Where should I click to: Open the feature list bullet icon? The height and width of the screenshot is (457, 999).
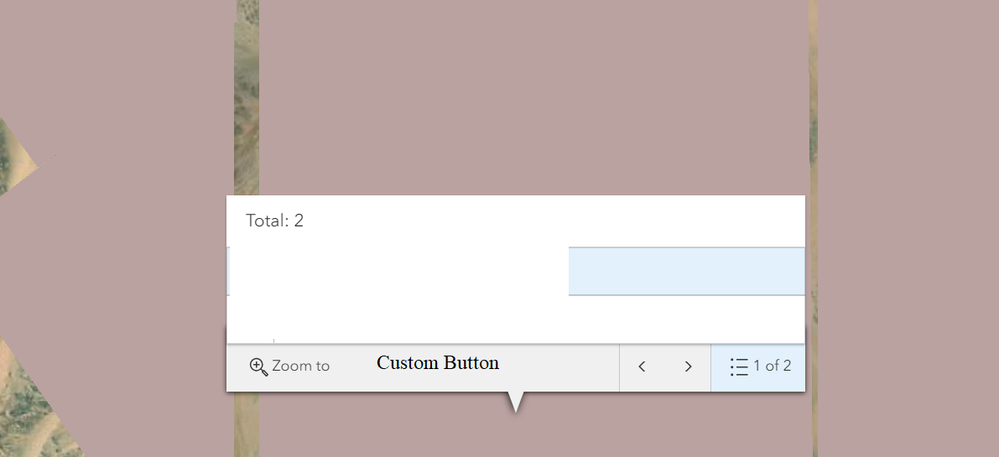coord(739,367)
